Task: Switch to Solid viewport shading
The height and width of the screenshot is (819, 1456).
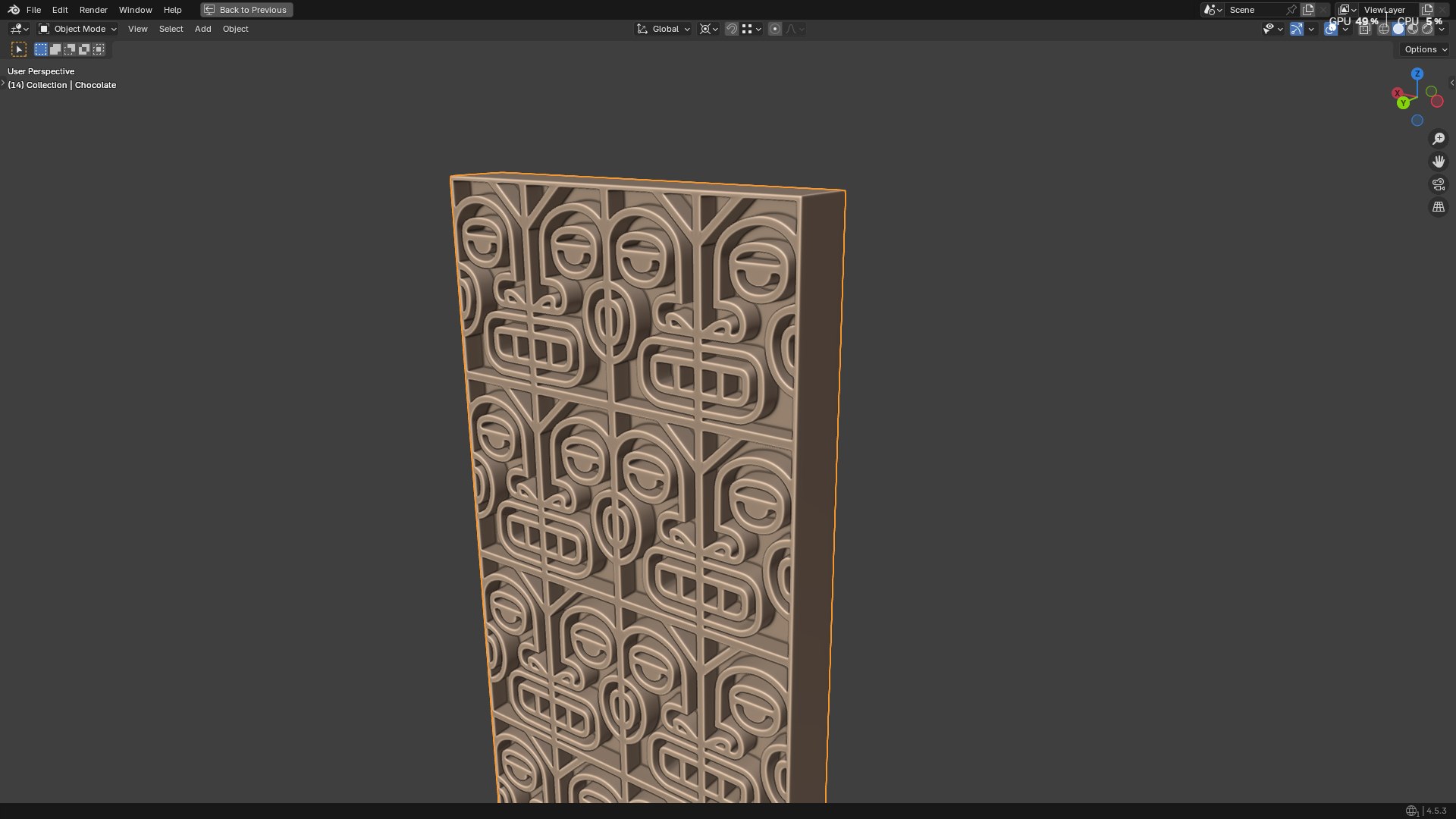Action: click(1398, 29)
